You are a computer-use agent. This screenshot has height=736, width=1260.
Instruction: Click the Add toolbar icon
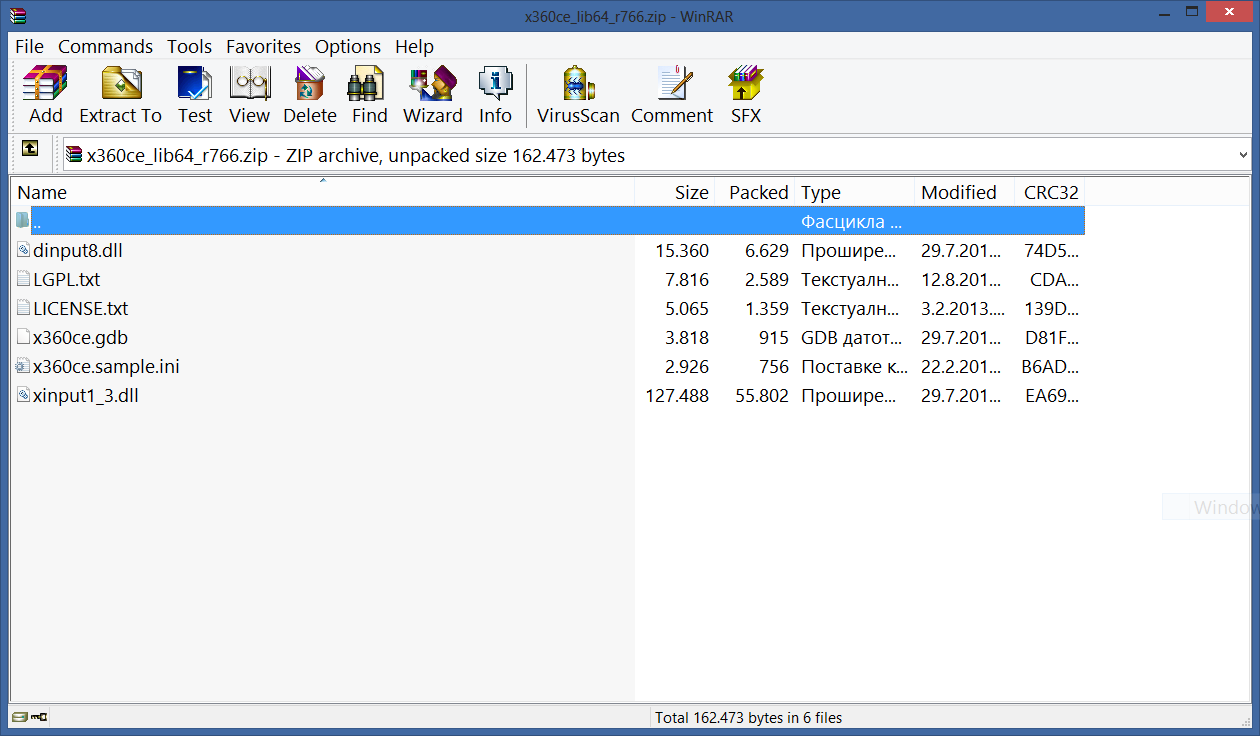(x=46, y=96)
